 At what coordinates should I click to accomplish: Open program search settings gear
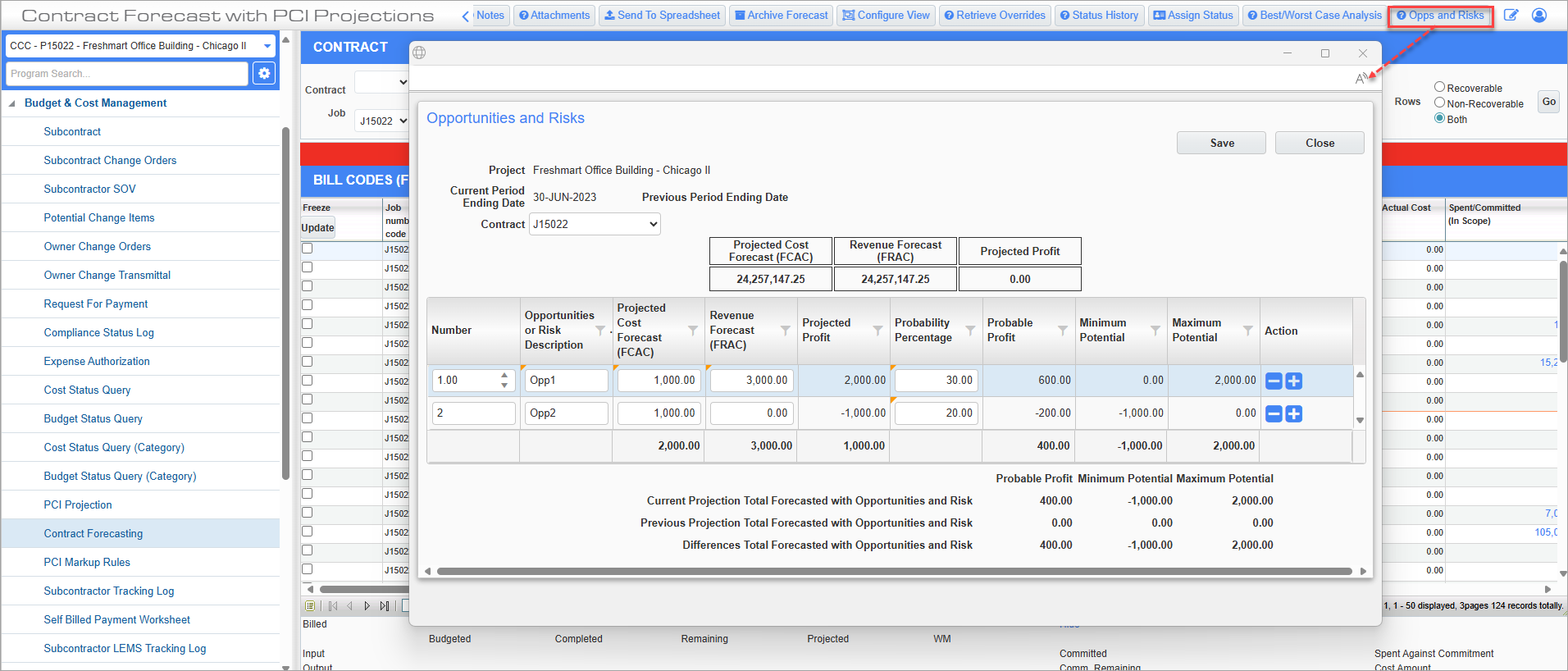pos(264,74)
